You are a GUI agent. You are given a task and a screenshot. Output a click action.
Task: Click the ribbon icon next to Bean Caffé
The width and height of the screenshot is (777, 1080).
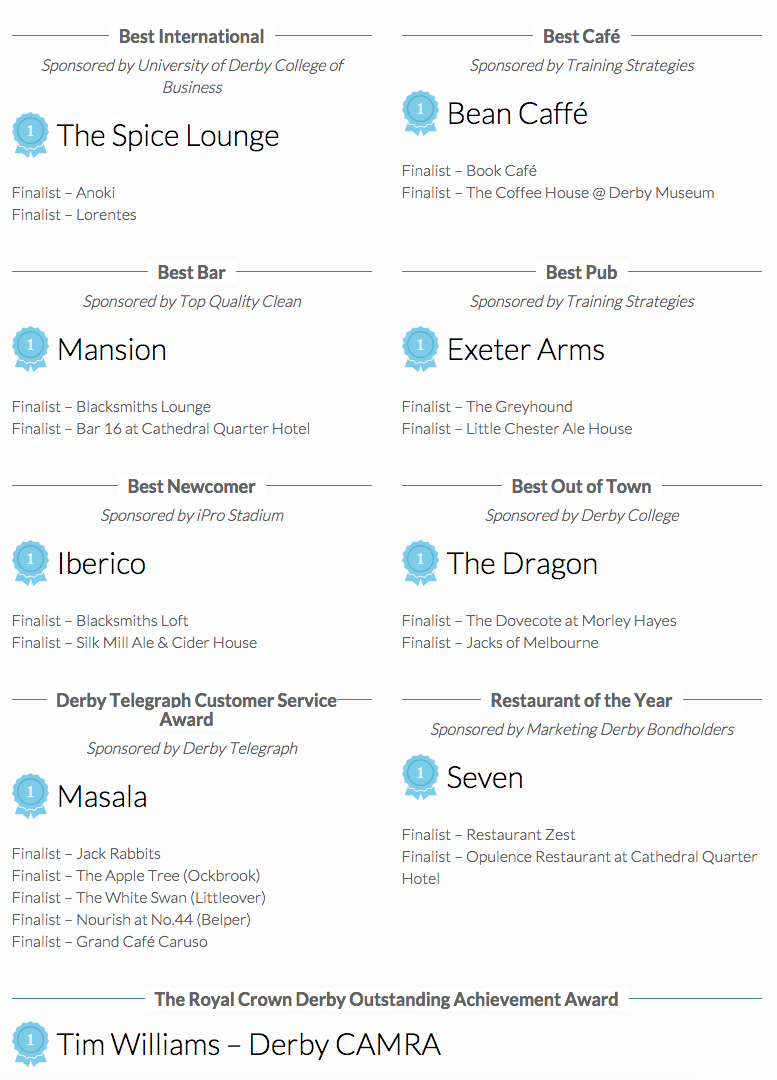tap(420, 111)
